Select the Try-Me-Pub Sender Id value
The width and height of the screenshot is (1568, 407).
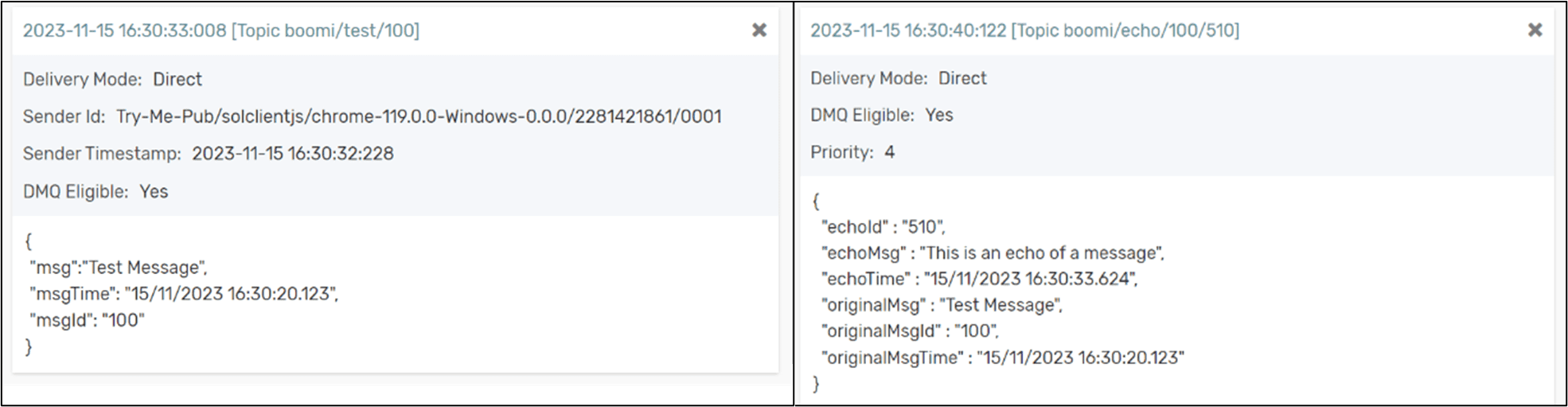(x=419, y=116)
